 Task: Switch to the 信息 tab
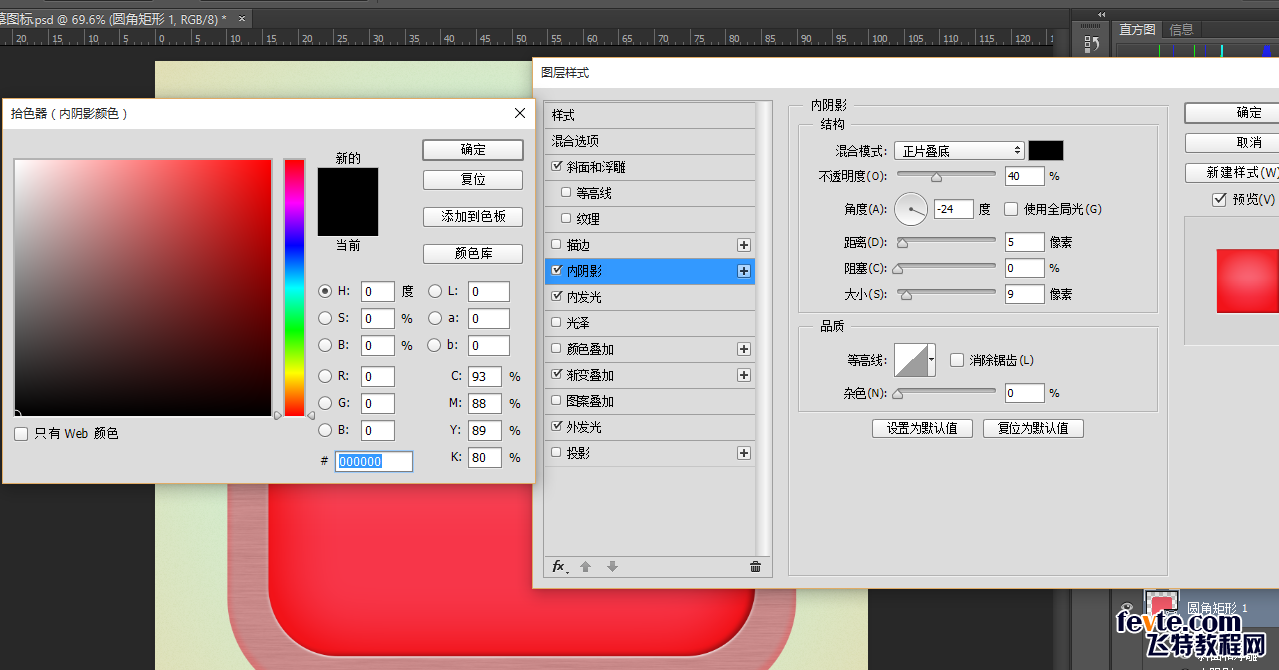[x=1182, y=29]
